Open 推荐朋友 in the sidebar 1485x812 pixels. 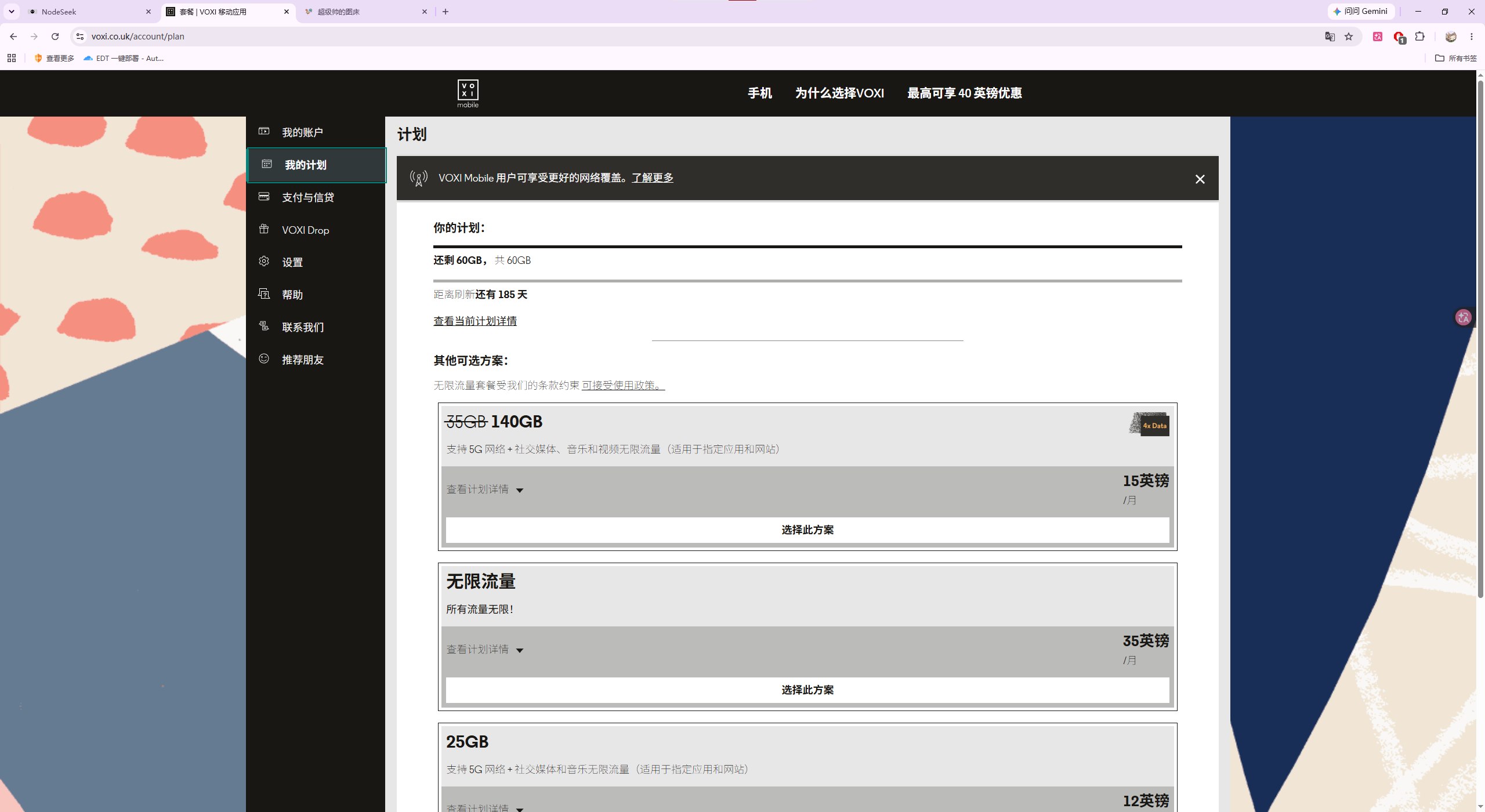tap(316, 360)
